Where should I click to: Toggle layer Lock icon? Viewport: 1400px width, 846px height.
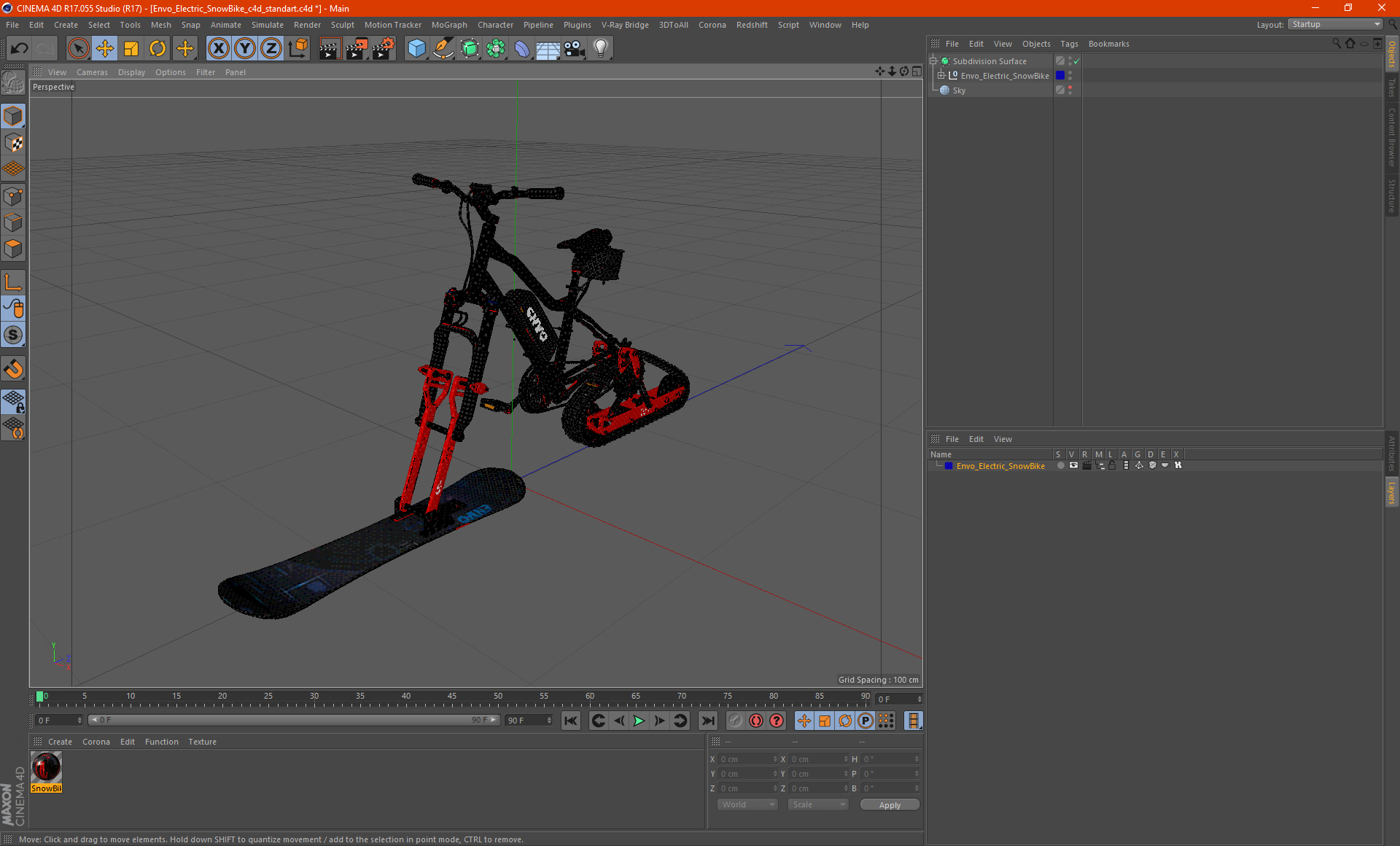[x=1112, y=465]
